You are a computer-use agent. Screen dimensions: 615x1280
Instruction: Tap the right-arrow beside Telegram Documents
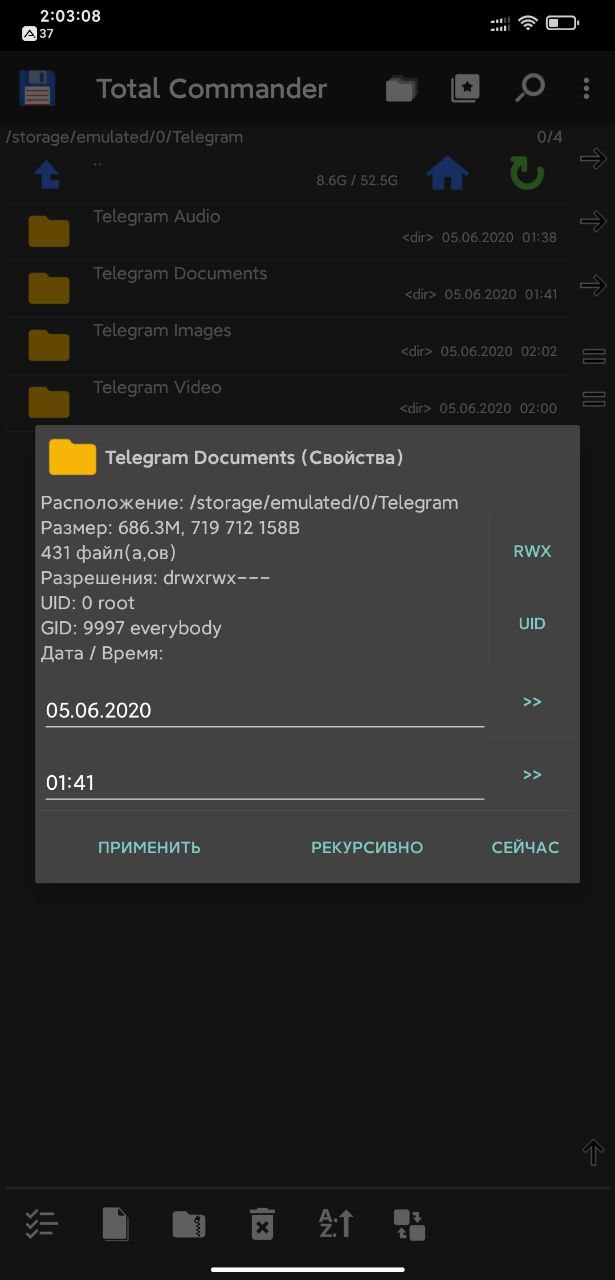click(593, 286)
